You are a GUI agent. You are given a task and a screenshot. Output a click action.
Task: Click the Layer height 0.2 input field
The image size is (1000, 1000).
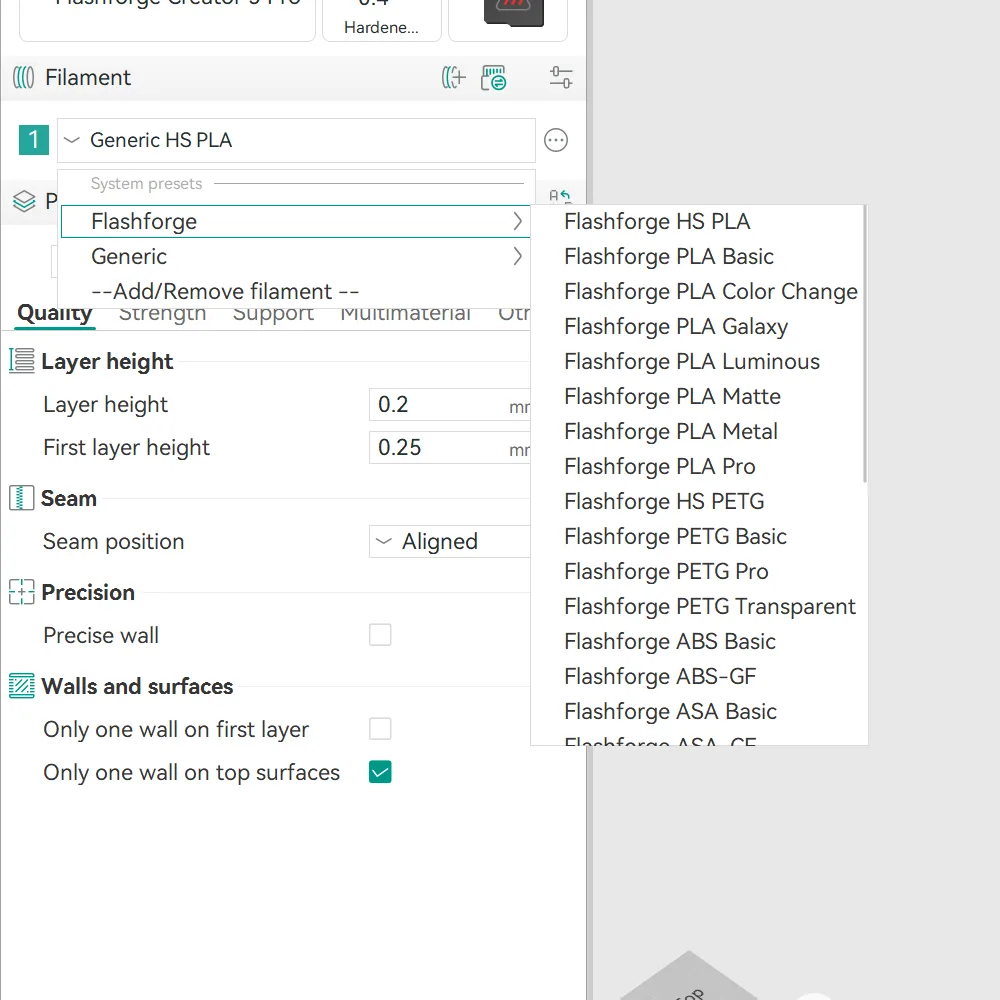point(450,404)
